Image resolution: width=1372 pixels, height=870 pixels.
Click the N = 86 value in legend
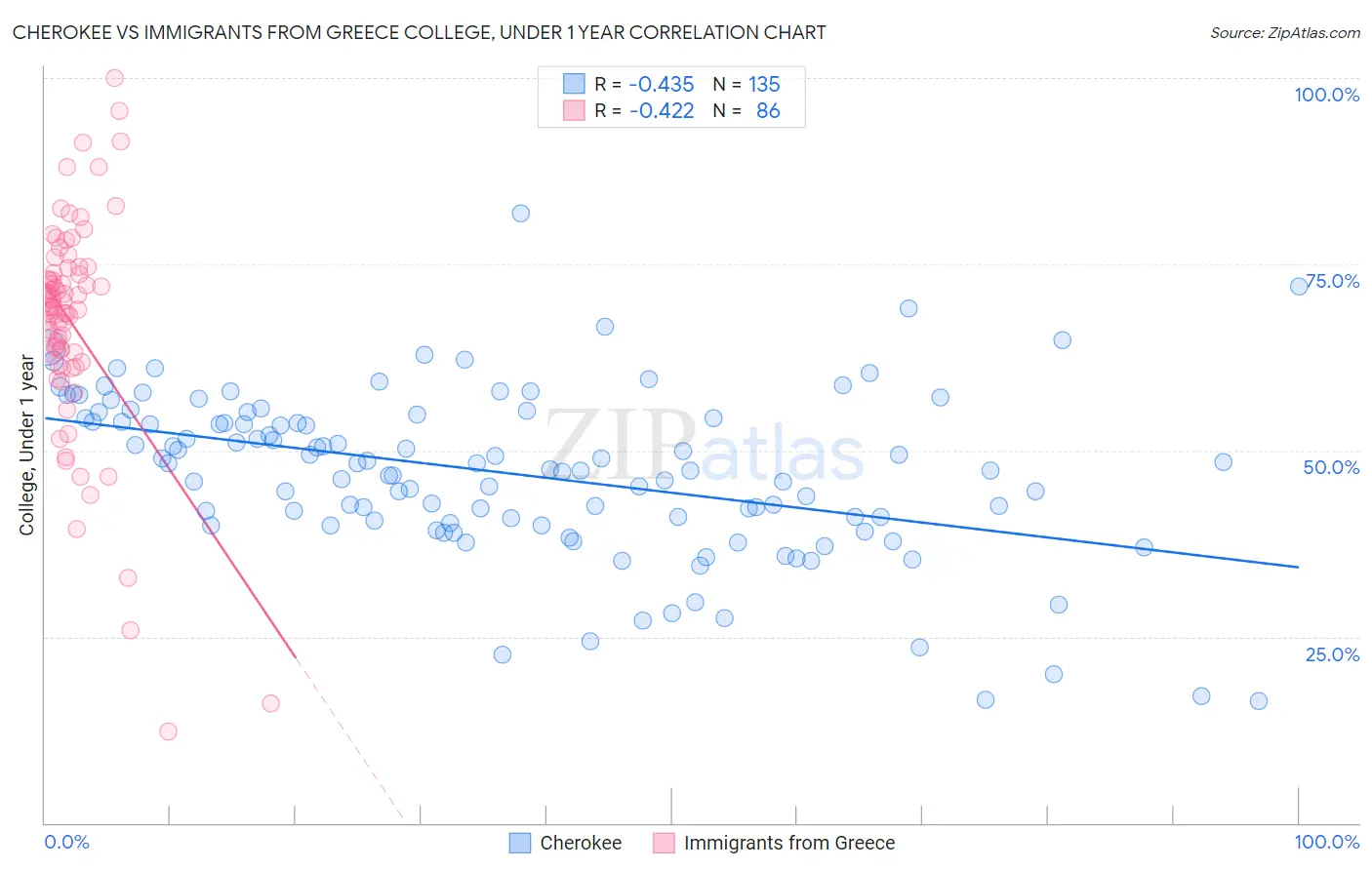747,110
